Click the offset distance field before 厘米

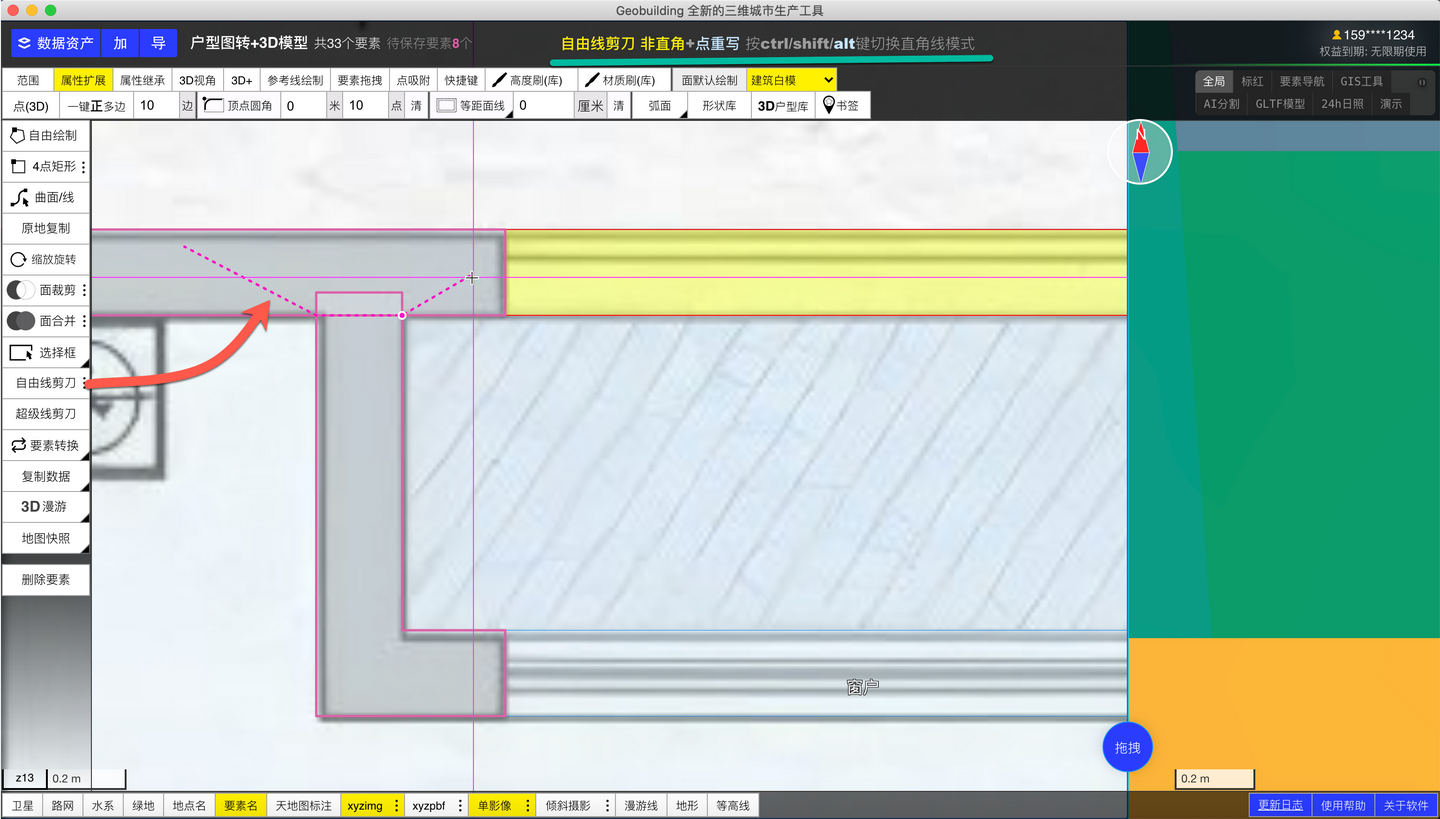[x=543, y=105]
